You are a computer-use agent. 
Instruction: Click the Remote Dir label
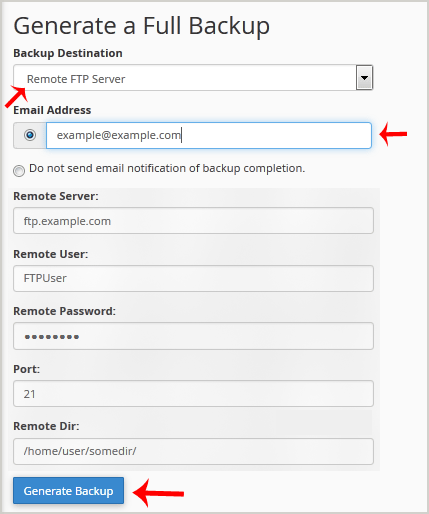46,426
